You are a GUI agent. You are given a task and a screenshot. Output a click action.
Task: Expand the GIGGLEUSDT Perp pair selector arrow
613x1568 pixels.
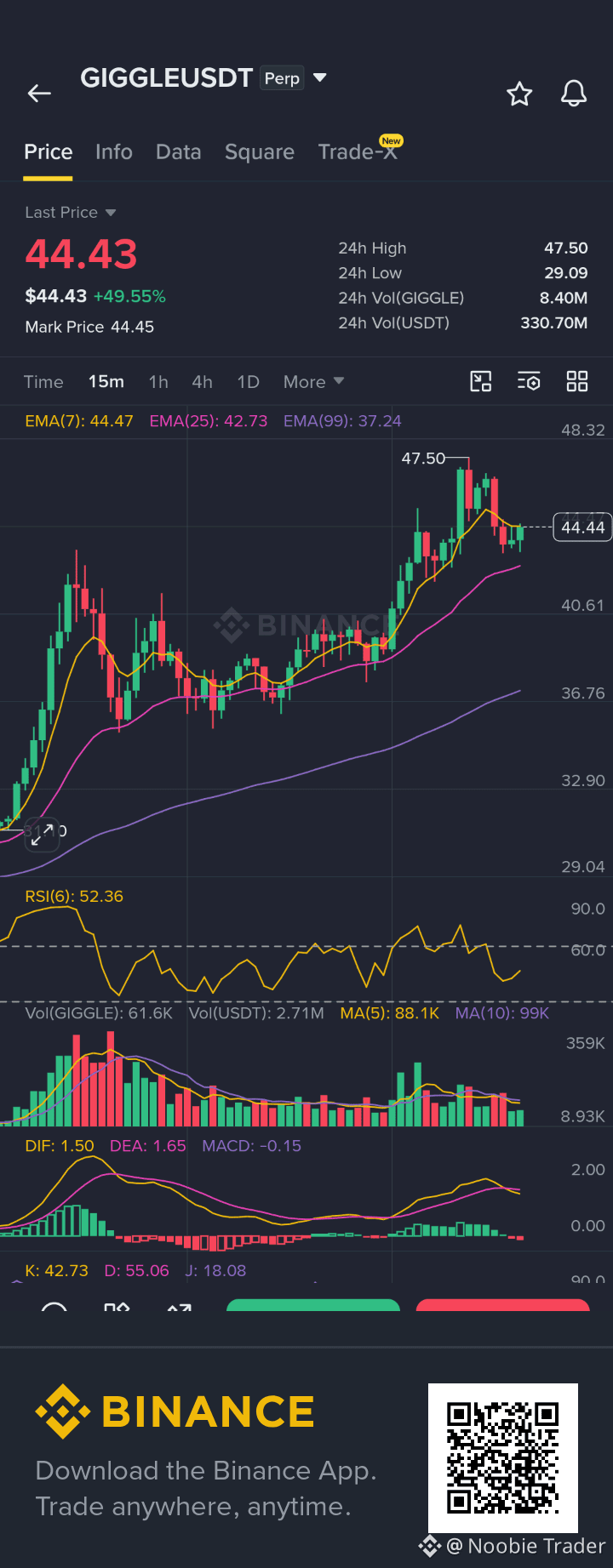click(x=320, y=77)
